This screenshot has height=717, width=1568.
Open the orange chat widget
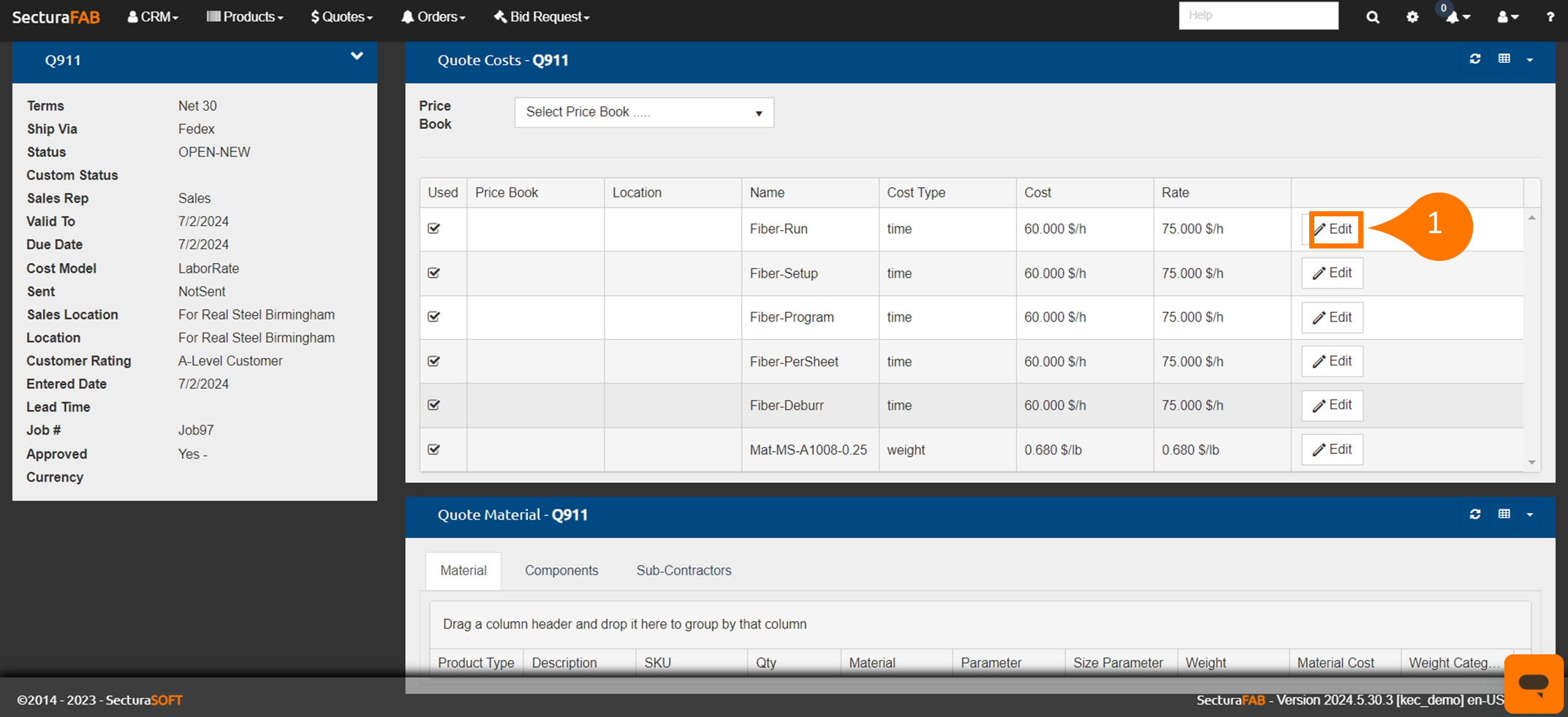pyautogui.click(x=1533, y=683)
